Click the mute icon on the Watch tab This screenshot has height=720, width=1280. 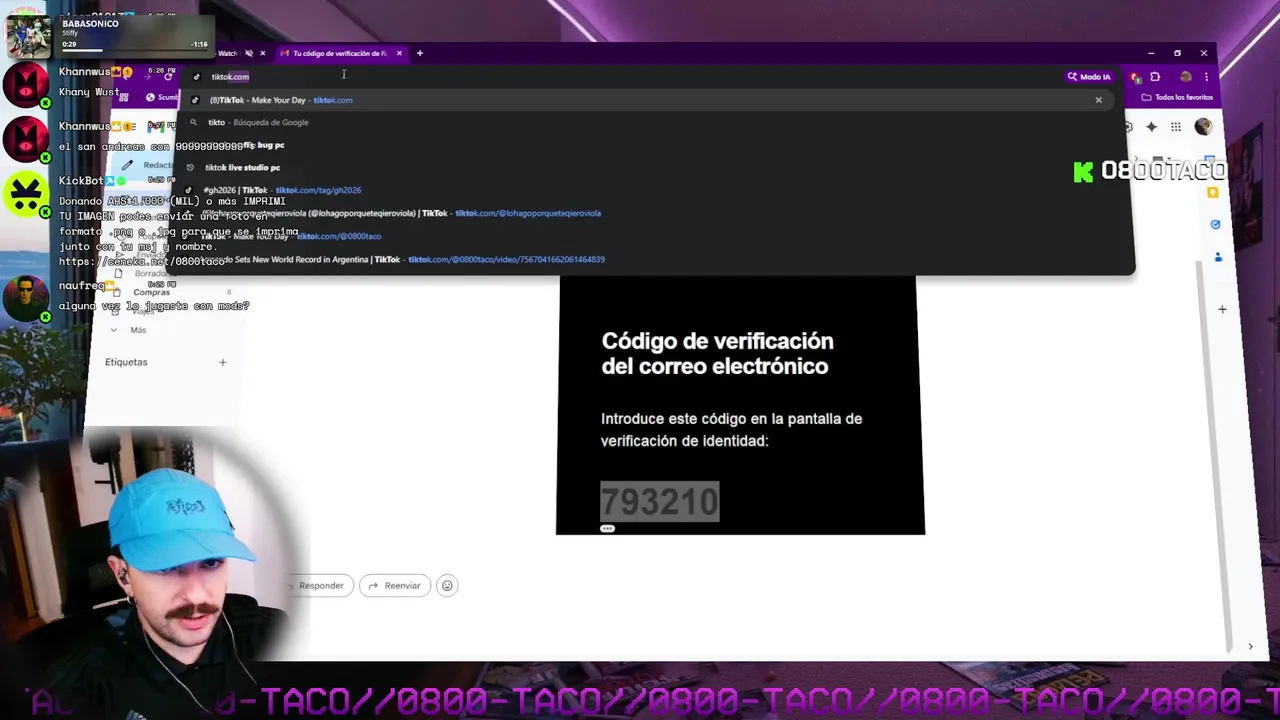[x=249, y=53]
